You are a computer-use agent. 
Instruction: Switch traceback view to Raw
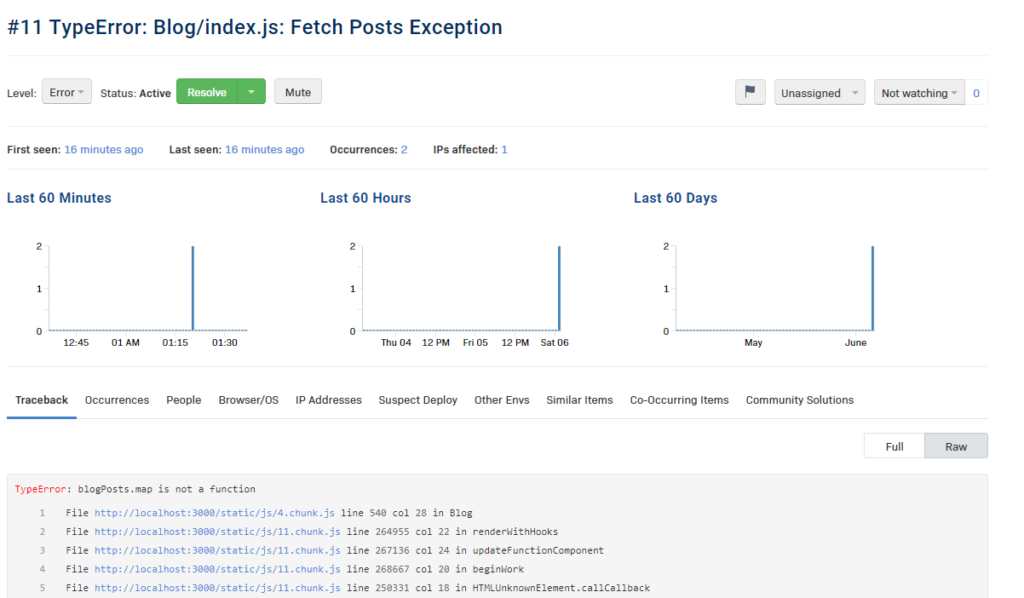956,446
